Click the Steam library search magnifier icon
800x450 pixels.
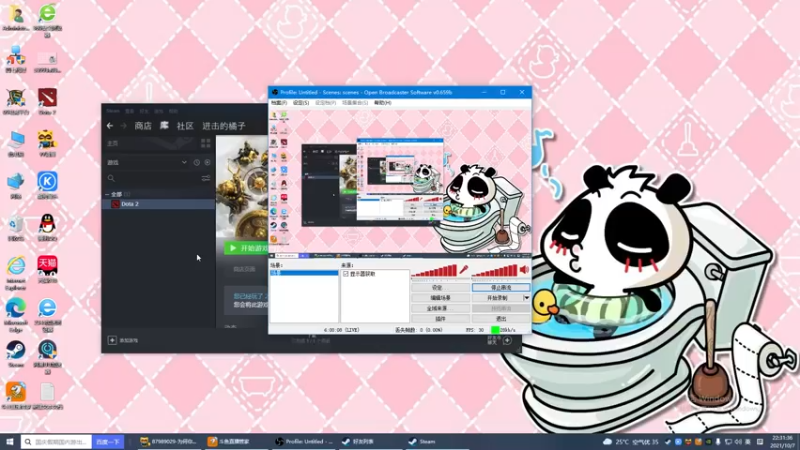111,178
